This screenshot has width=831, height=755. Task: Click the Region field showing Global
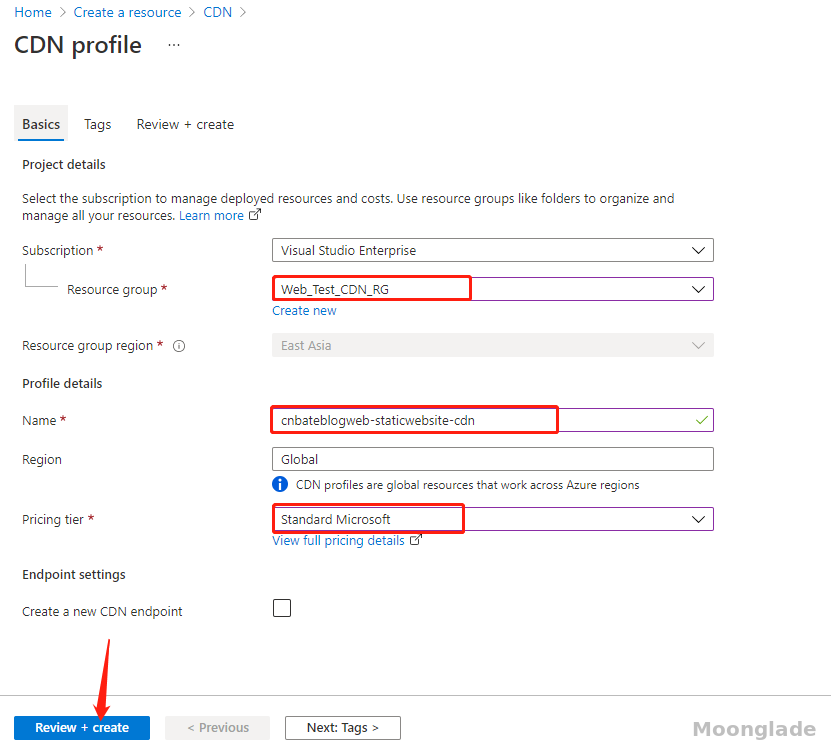click(493, 459)
